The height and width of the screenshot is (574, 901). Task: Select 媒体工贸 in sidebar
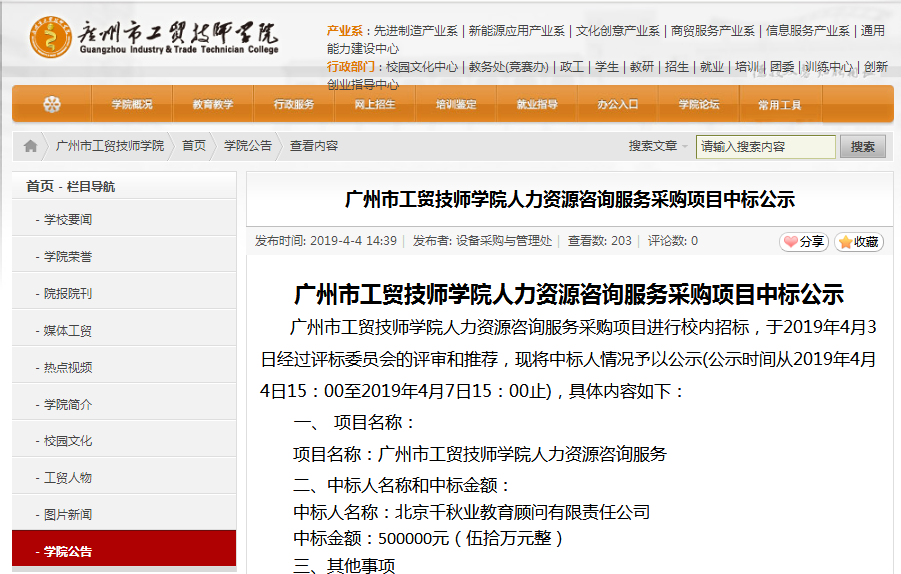click(x=124, y=330)
